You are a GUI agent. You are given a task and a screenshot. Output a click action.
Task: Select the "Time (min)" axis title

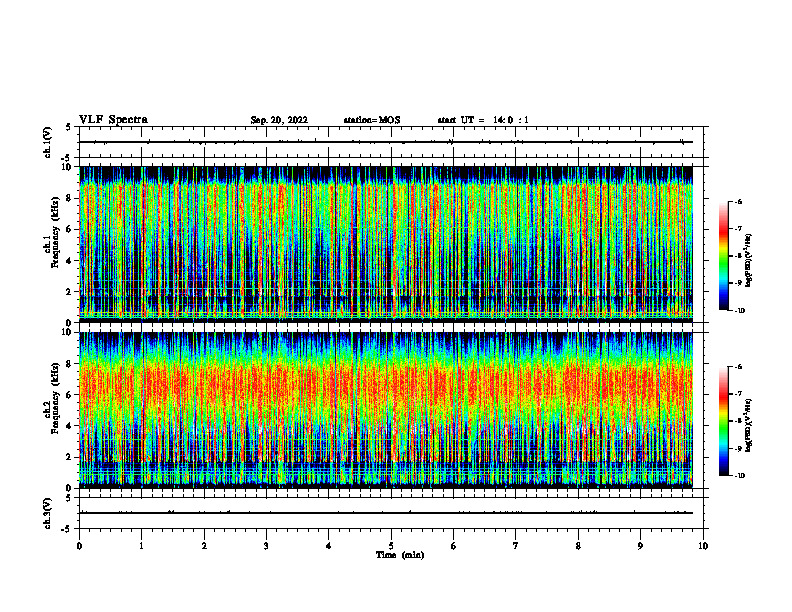click(x=400, y=555)
